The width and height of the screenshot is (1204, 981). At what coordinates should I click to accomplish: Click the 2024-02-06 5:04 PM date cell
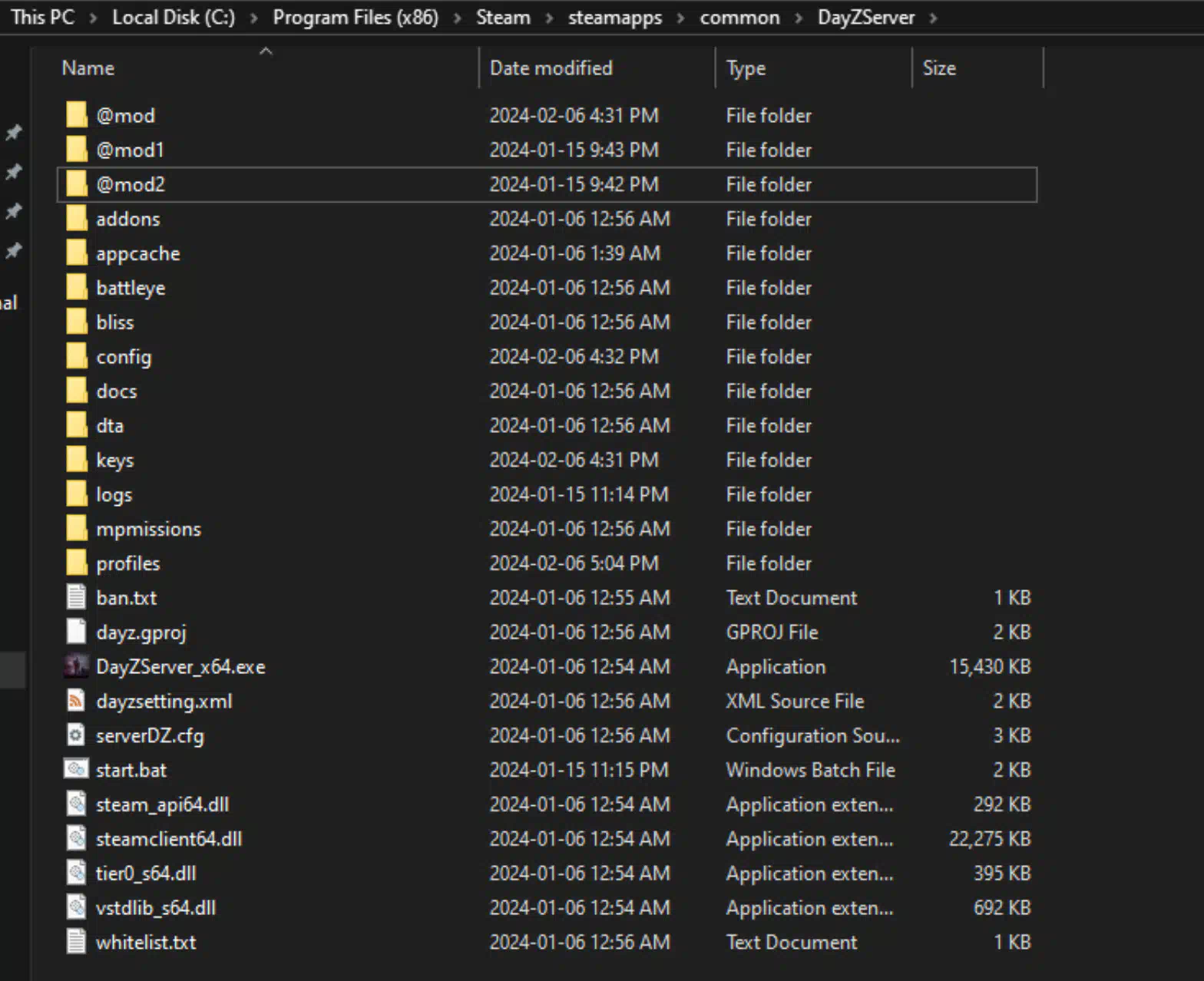(x=574, y=563)
